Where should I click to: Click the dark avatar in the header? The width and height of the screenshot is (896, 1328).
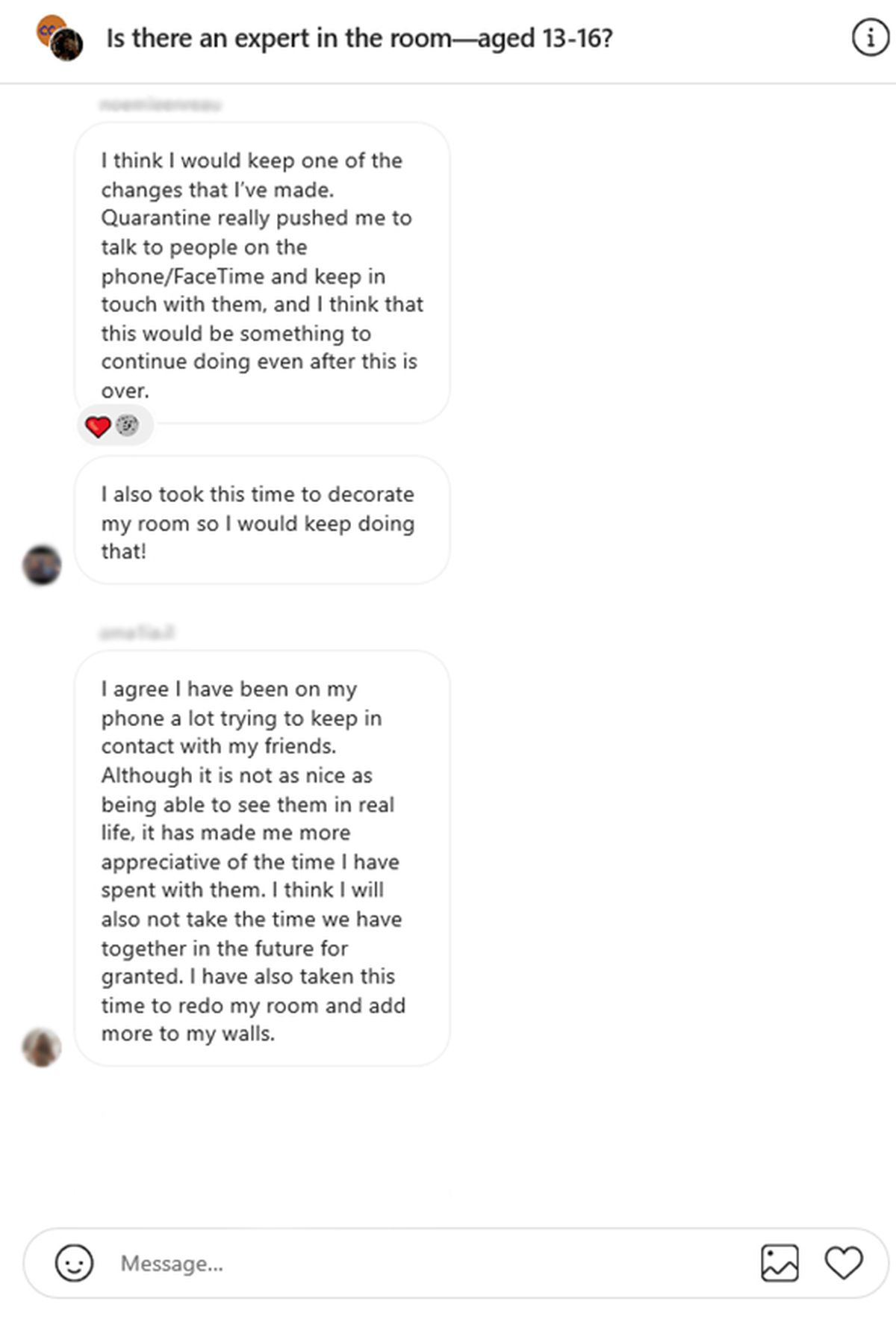[x=67, y=46]
